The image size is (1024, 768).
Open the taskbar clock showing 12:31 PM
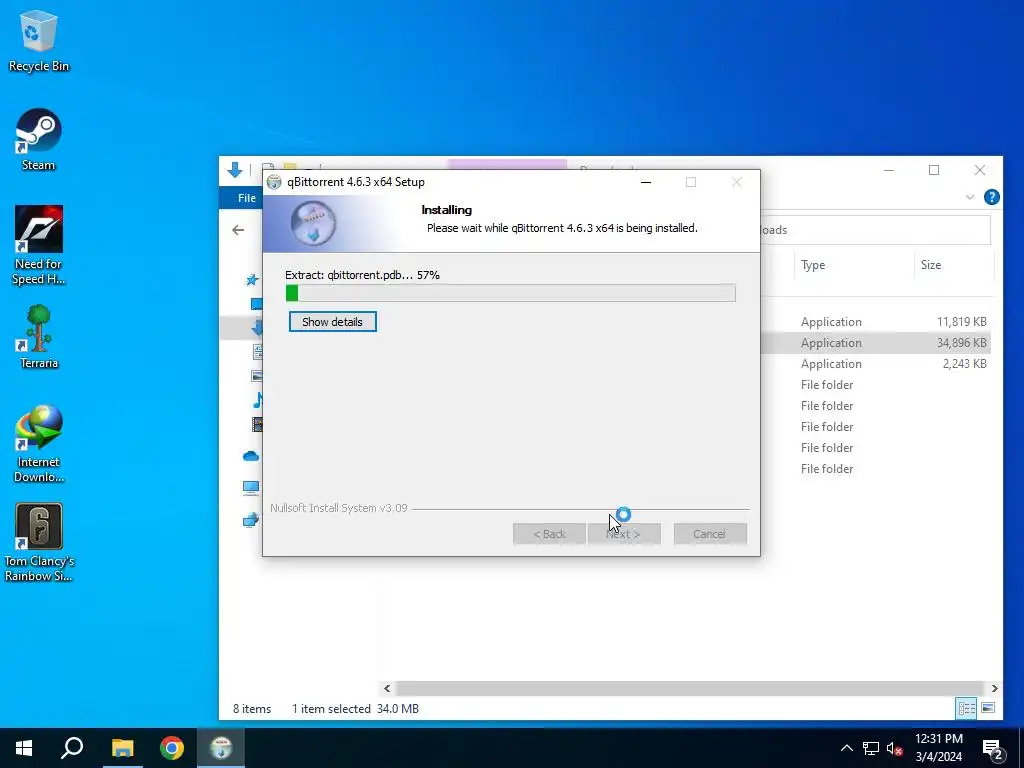tap(938, 748)
